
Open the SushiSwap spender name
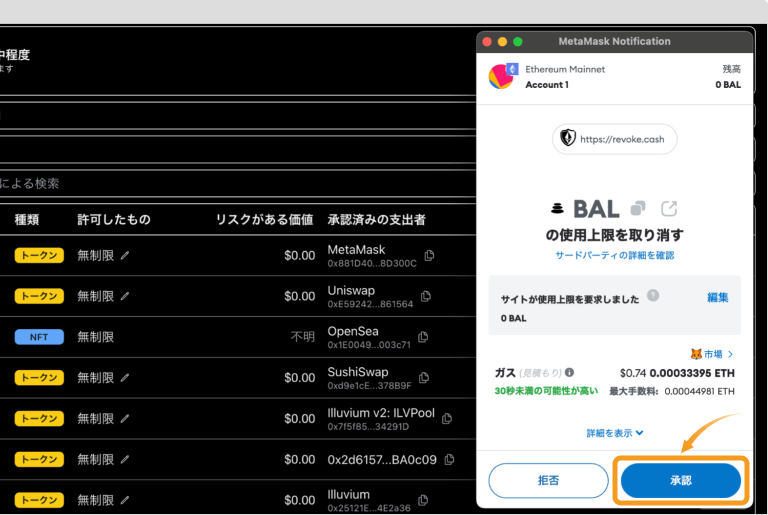(x=358, y=372)
